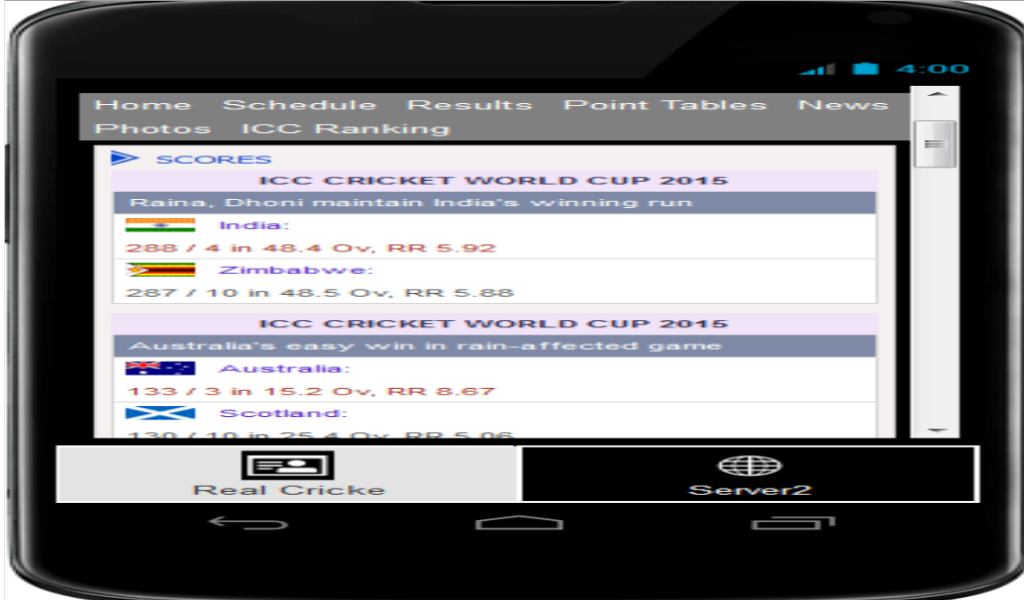Select the Australia: team name
Viewport: 1024px width, 600px height.
[x=284, y=369]
